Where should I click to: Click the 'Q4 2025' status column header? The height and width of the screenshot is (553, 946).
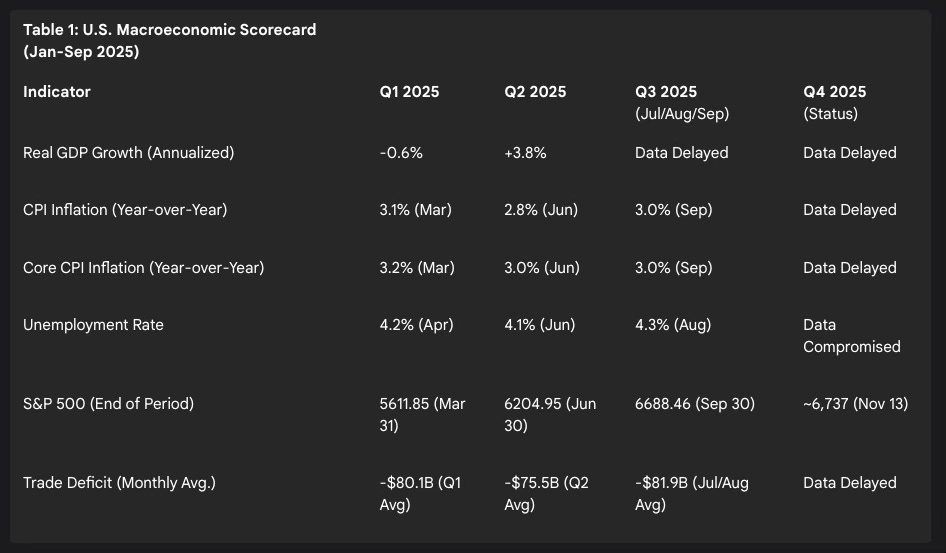(835, 92)
